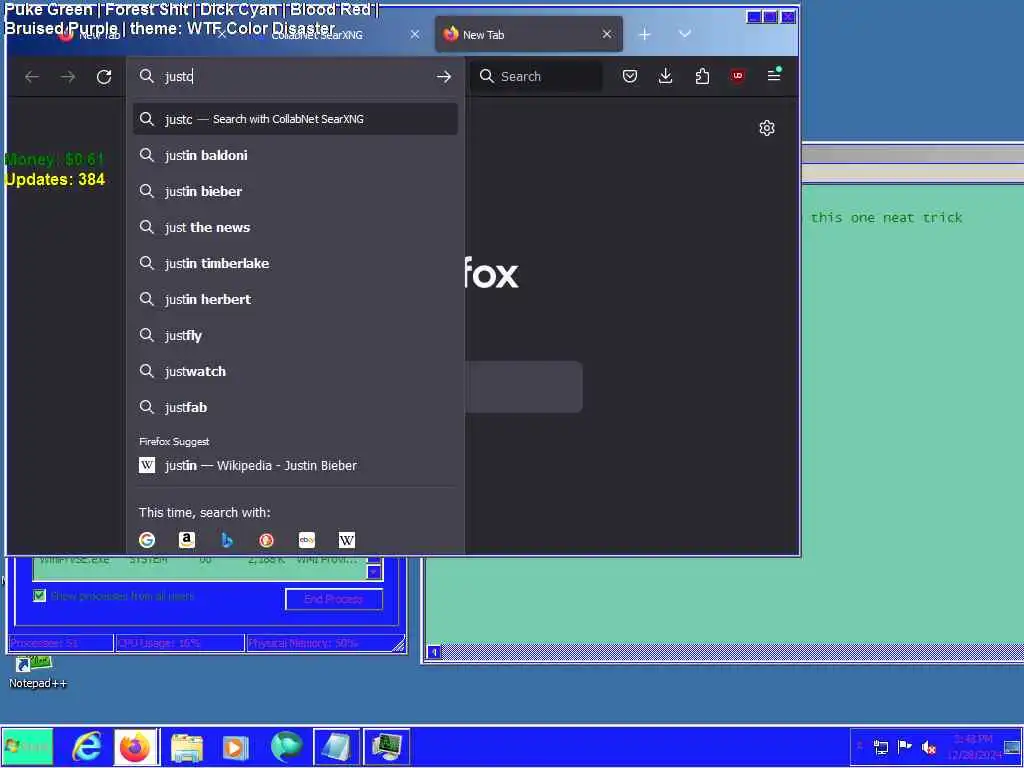Launch Windows Media Player from taskbar
This screenshot has width=1024, height=768.
[236, 747]
